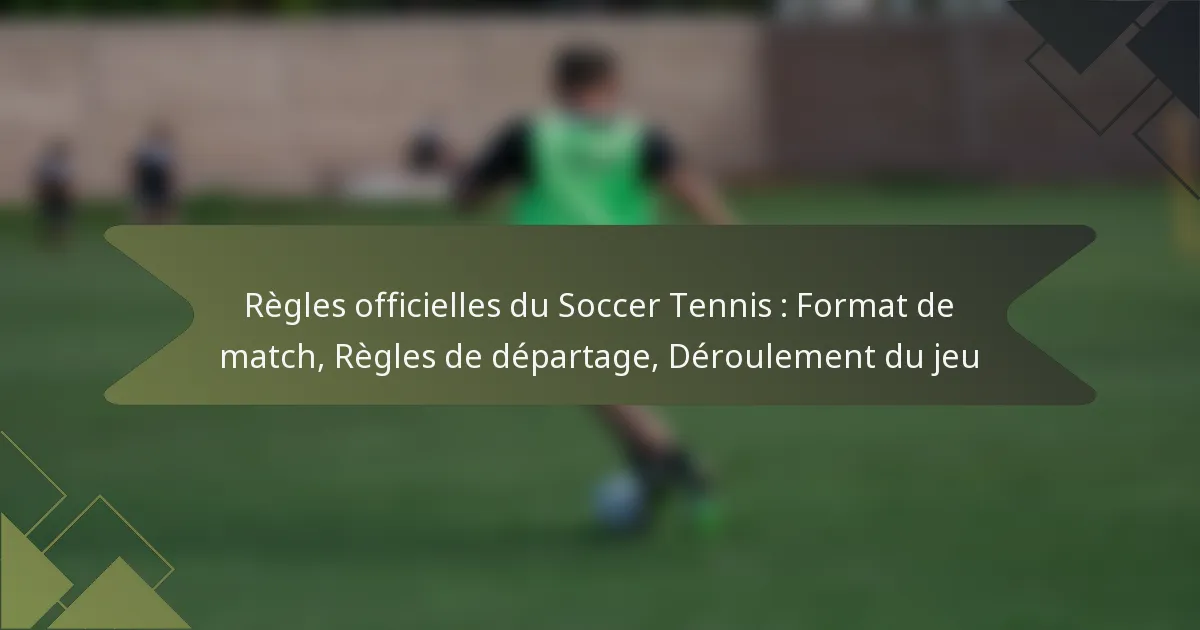Click the player's green training bib
The width and height of the screenshot is (1200, 630).
point(583,168)
